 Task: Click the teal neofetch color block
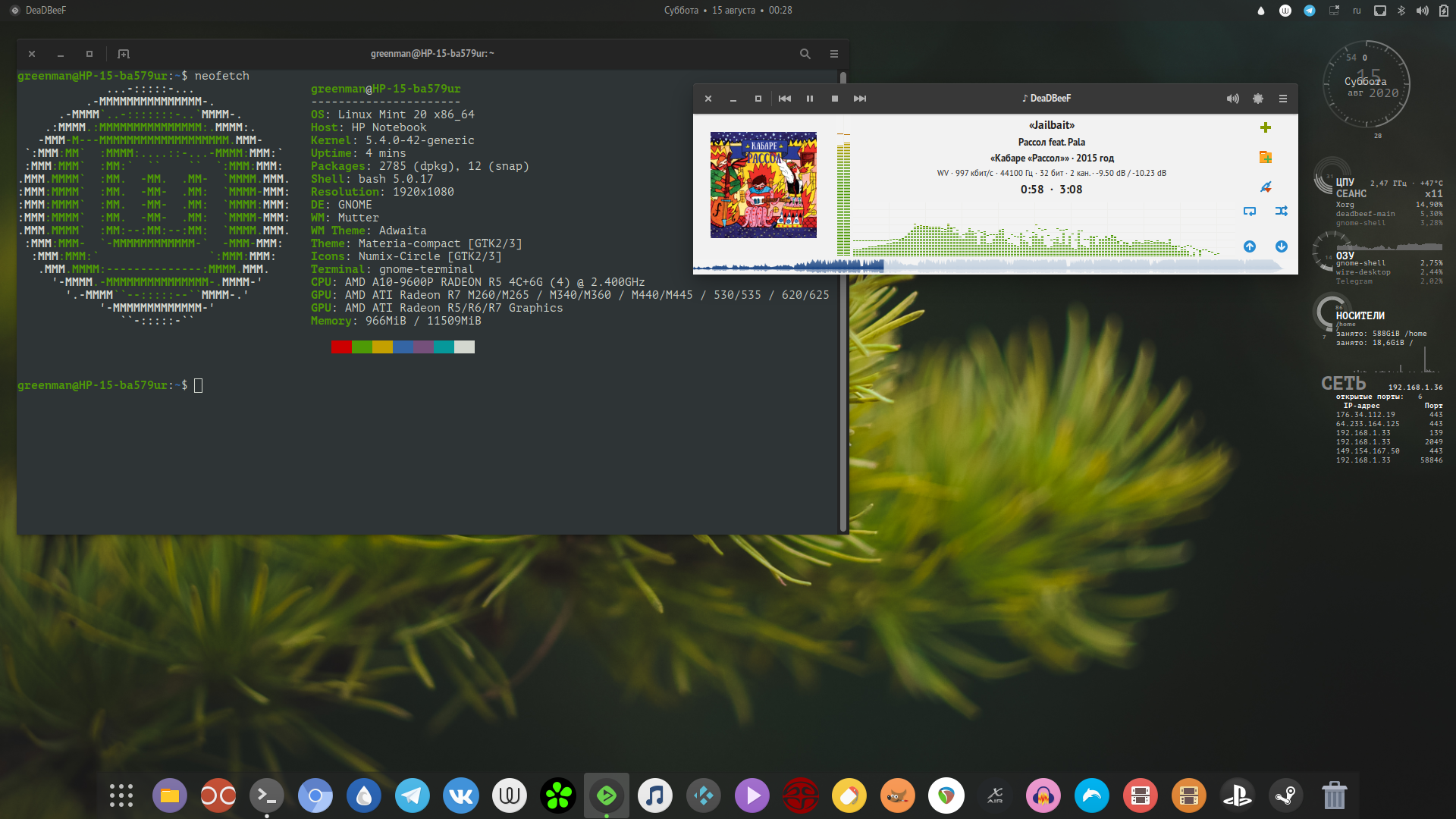pos(444,347)
